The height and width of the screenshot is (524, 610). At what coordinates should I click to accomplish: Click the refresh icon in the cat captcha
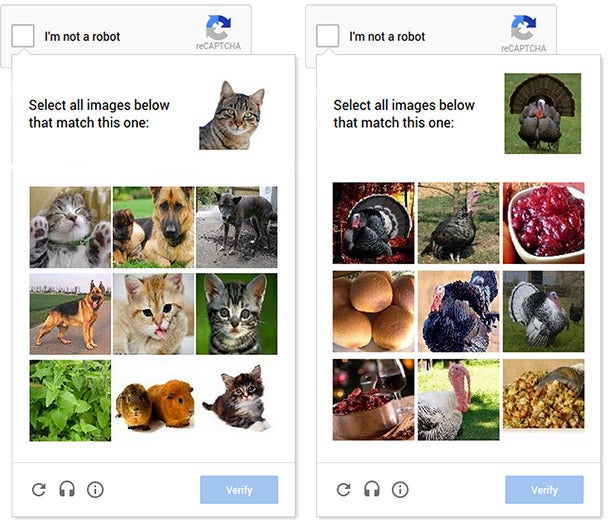pos(39,490)
